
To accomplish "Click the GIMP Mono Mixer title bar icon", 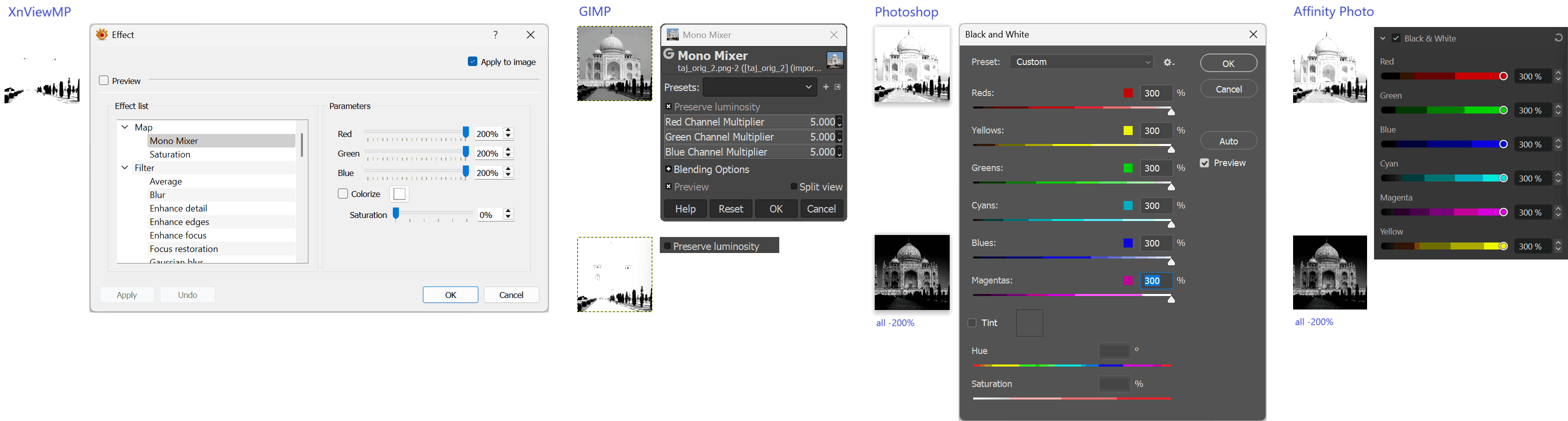I will tap(673, 34).
